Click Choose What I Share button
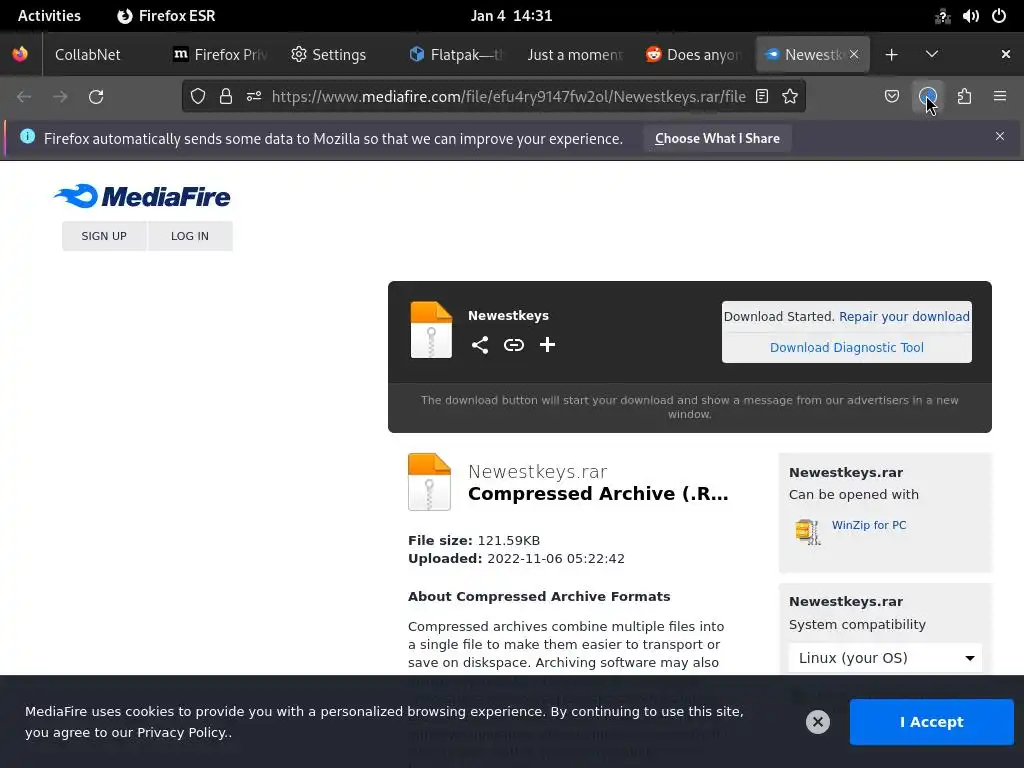This screenshot has height=768, width=1024. click(717, 138)
